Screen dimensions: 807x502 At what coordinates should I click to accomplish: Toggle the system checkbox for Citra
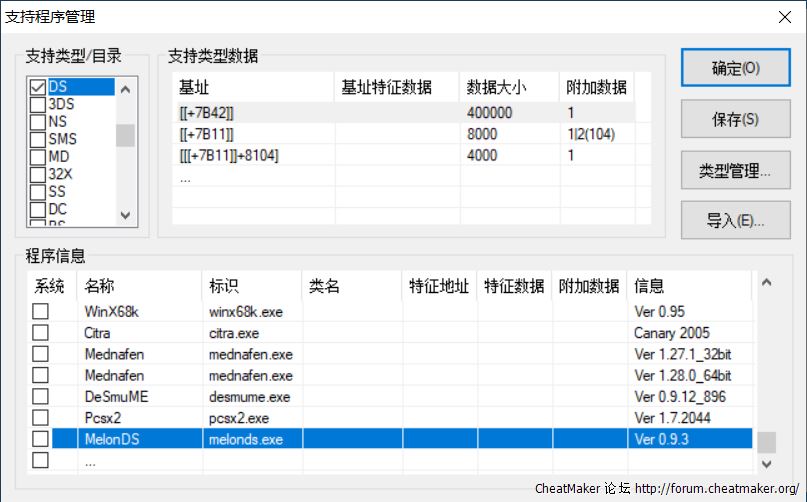tap(40, 333)
